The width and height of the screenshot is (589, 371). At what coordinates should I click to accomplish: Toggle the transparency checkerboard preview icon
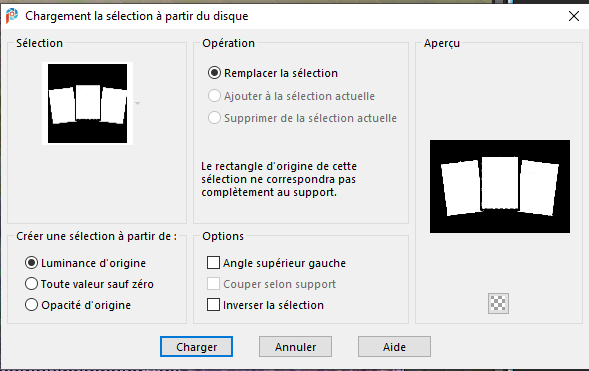pyautogui.click(x=498, y=303)
